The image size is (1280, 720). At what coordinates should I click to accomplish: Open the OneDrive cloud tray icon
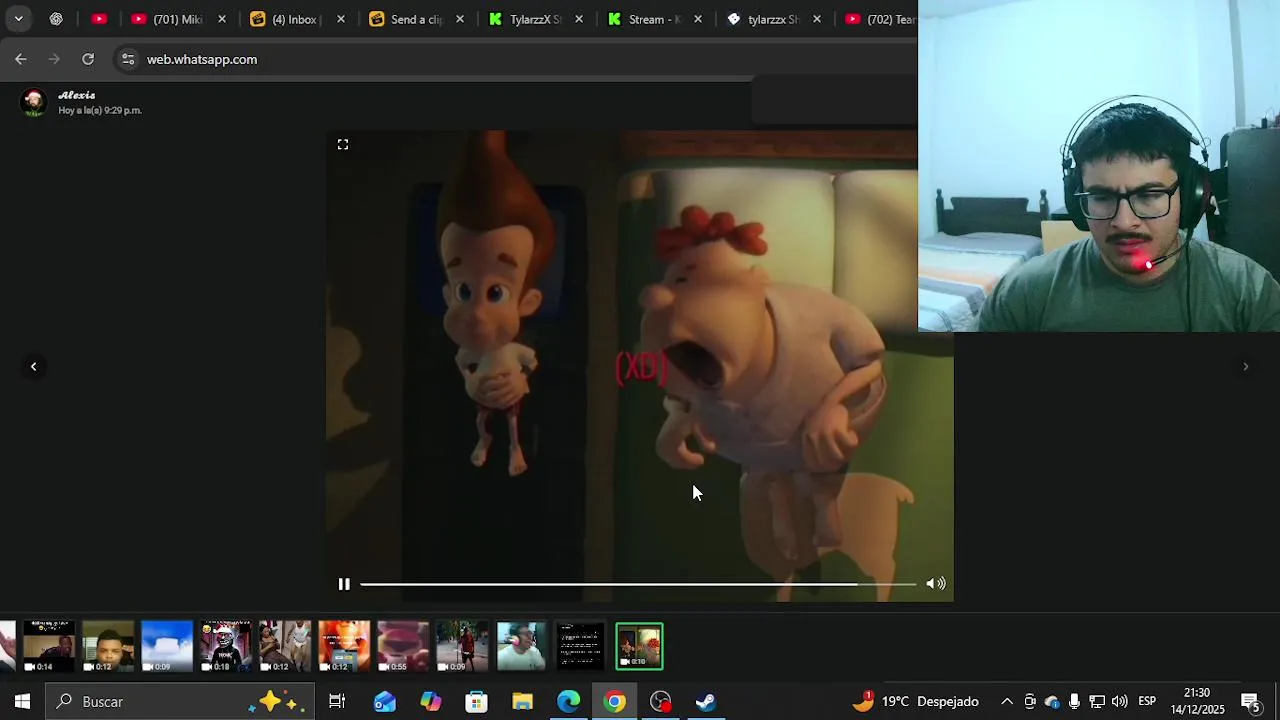pos(1052,702)
